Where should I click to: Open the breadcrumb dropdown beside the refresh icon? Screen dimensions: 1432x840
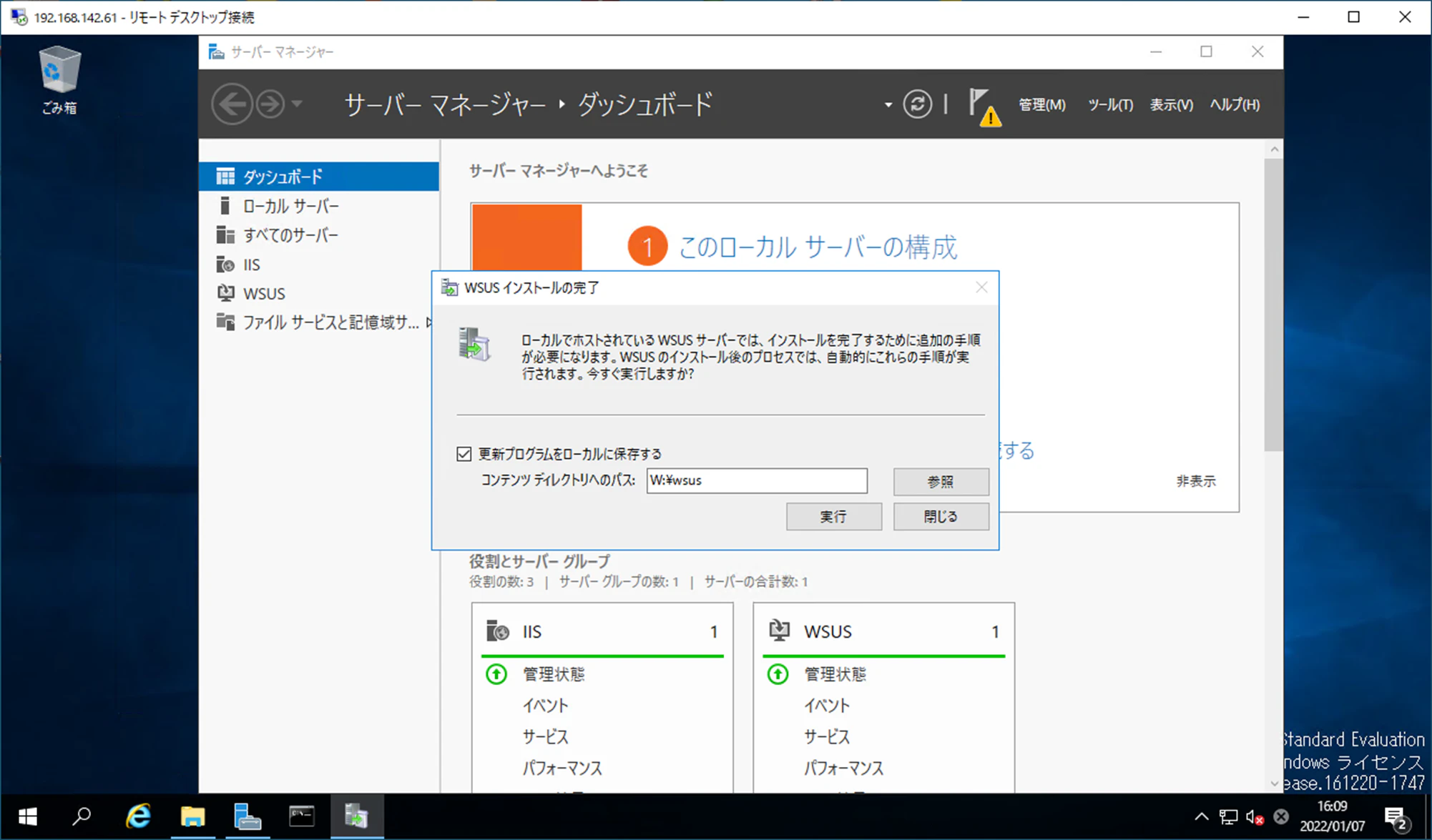pyautogui.click(x=888, y=104)
